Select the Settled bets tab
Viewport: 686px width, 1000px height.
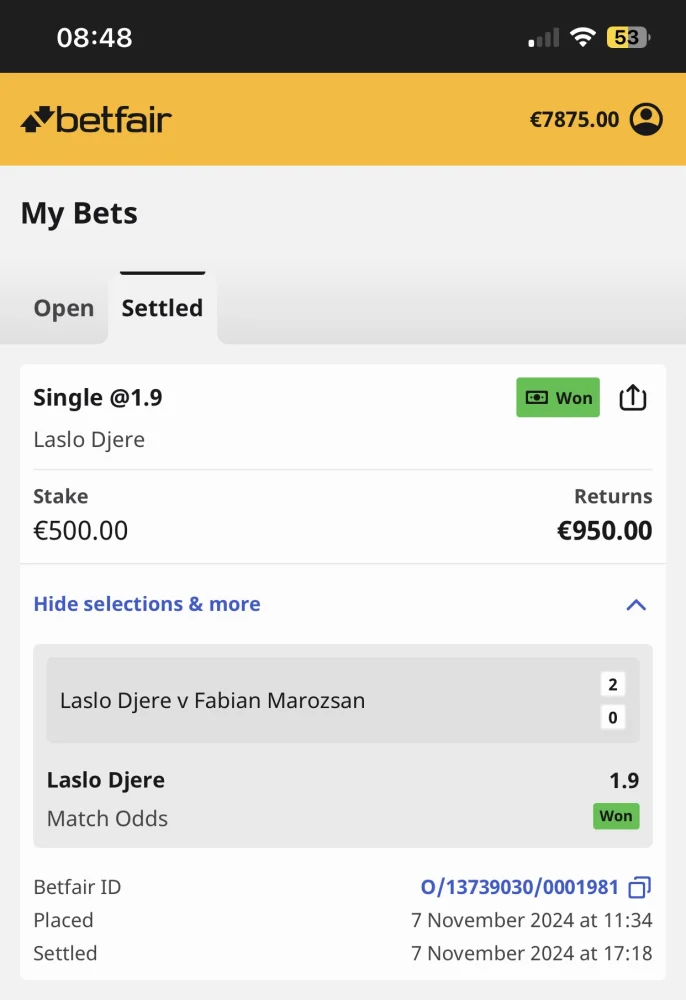pos(162,308)
